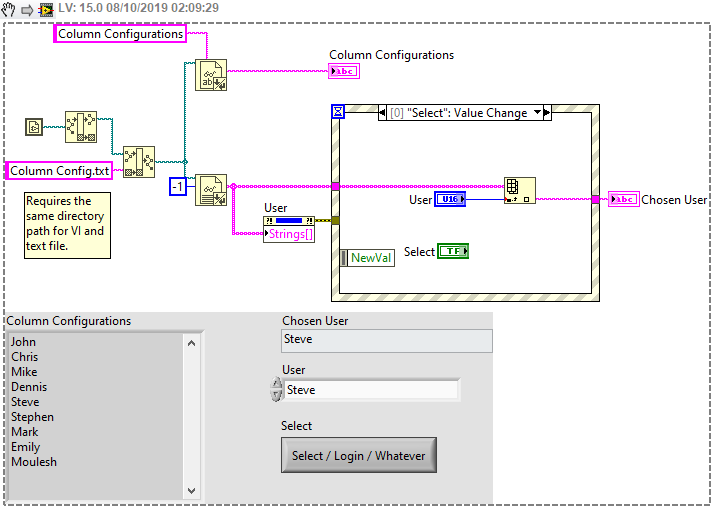Click John in the Column Configurations list
Screen dimensions: 714x509
tap(23, 342)
